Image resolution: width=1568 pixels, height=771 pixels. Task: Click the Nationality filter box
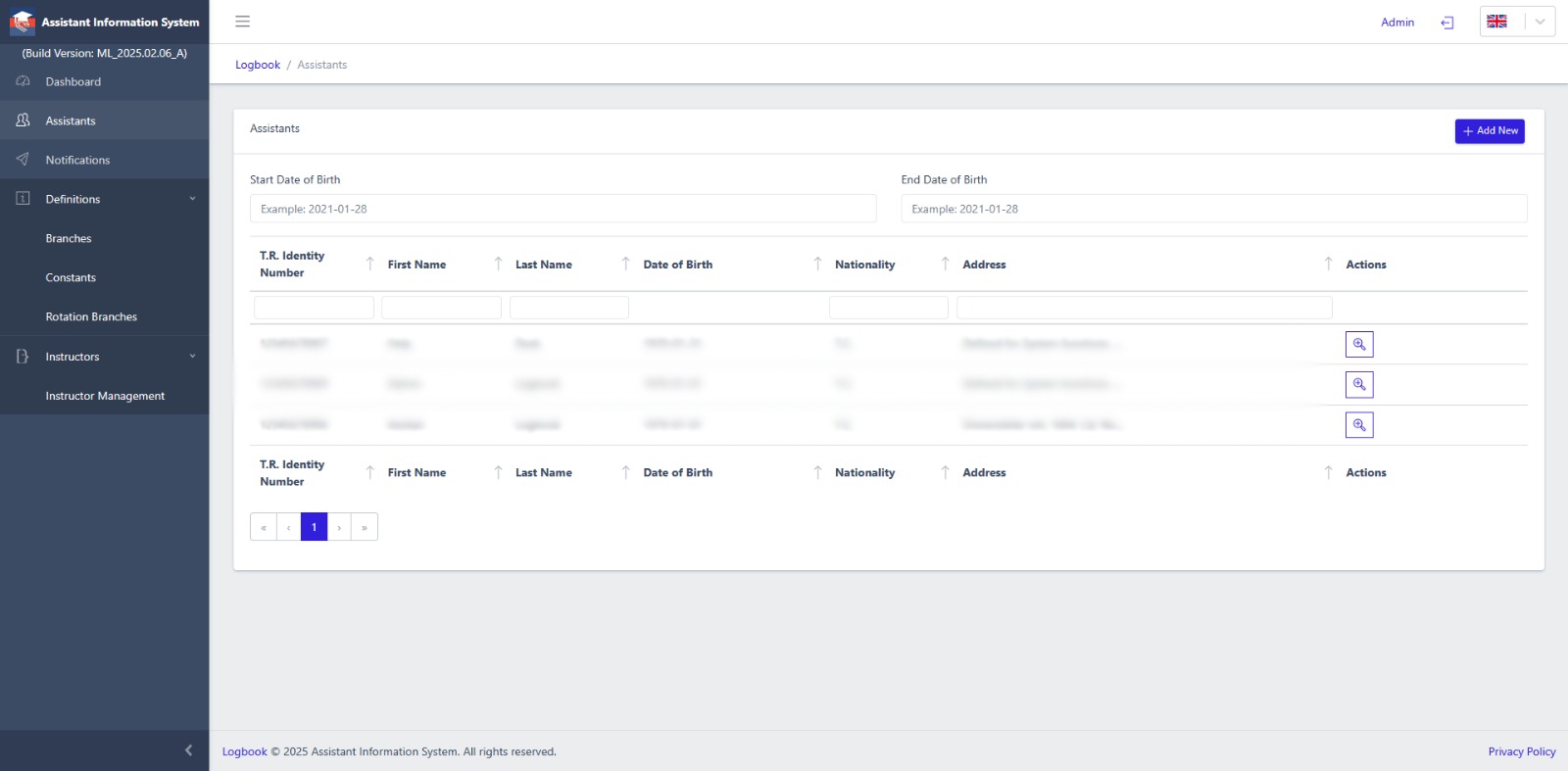tap(889, 308)
